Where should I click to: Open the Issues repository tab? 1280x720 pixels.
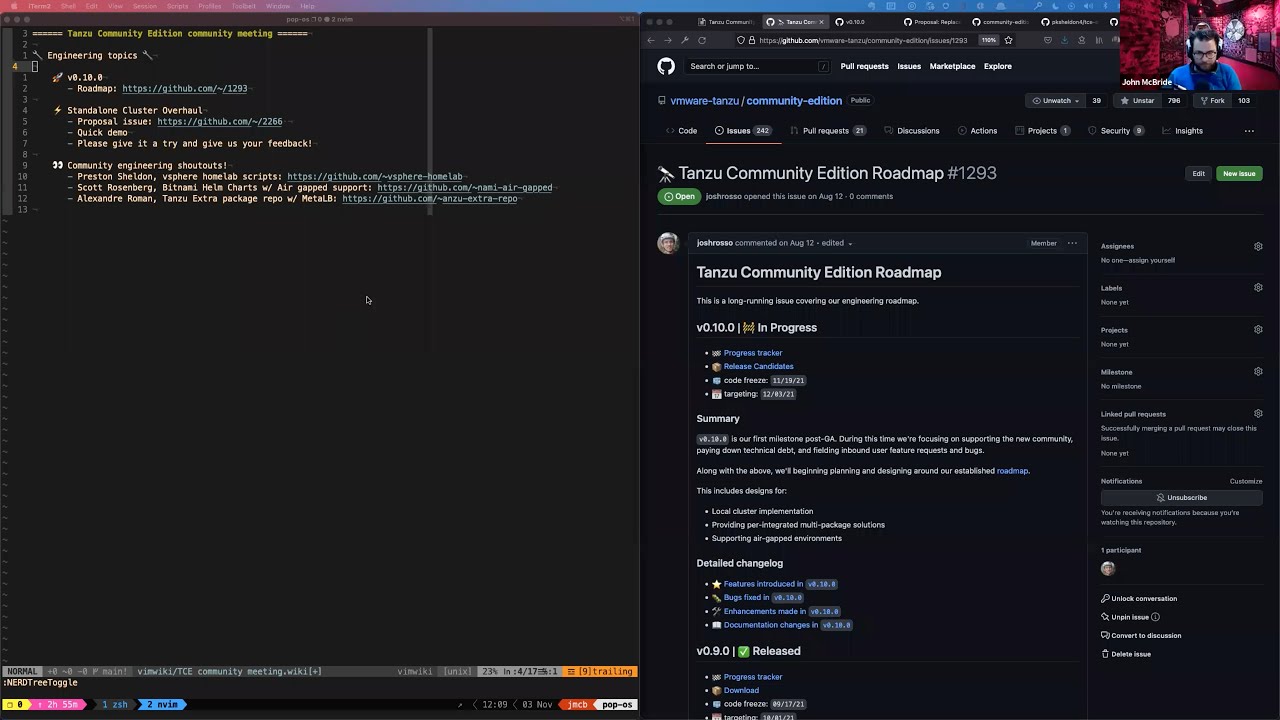(x=742, y=131)
